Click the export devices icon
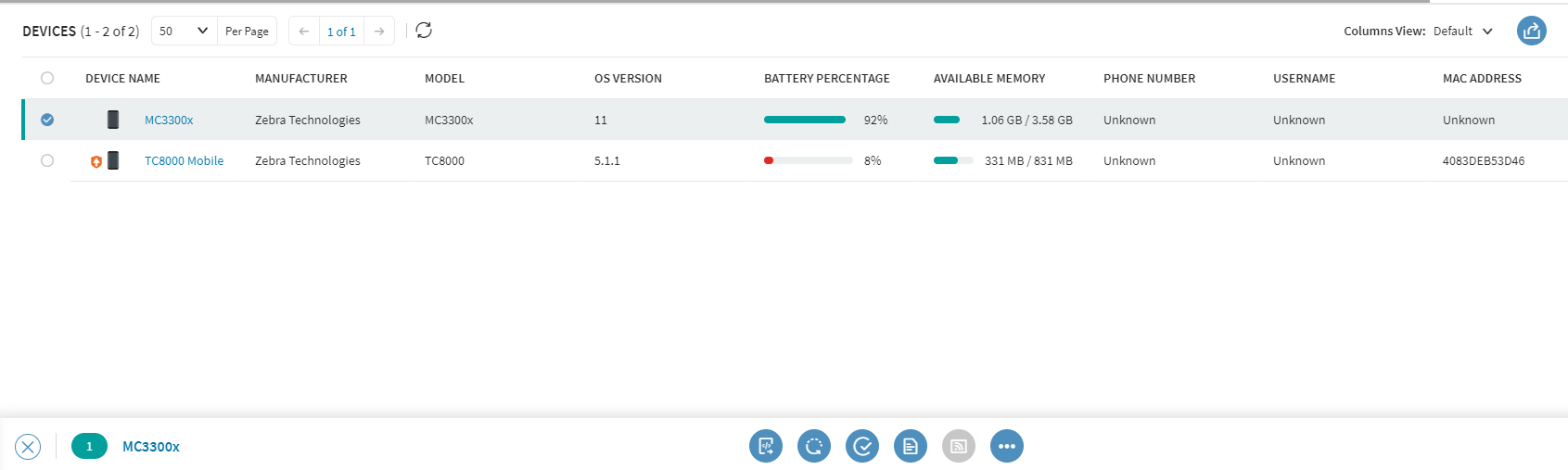The height and width of the screenshot is (470, 1568). 1531,31
